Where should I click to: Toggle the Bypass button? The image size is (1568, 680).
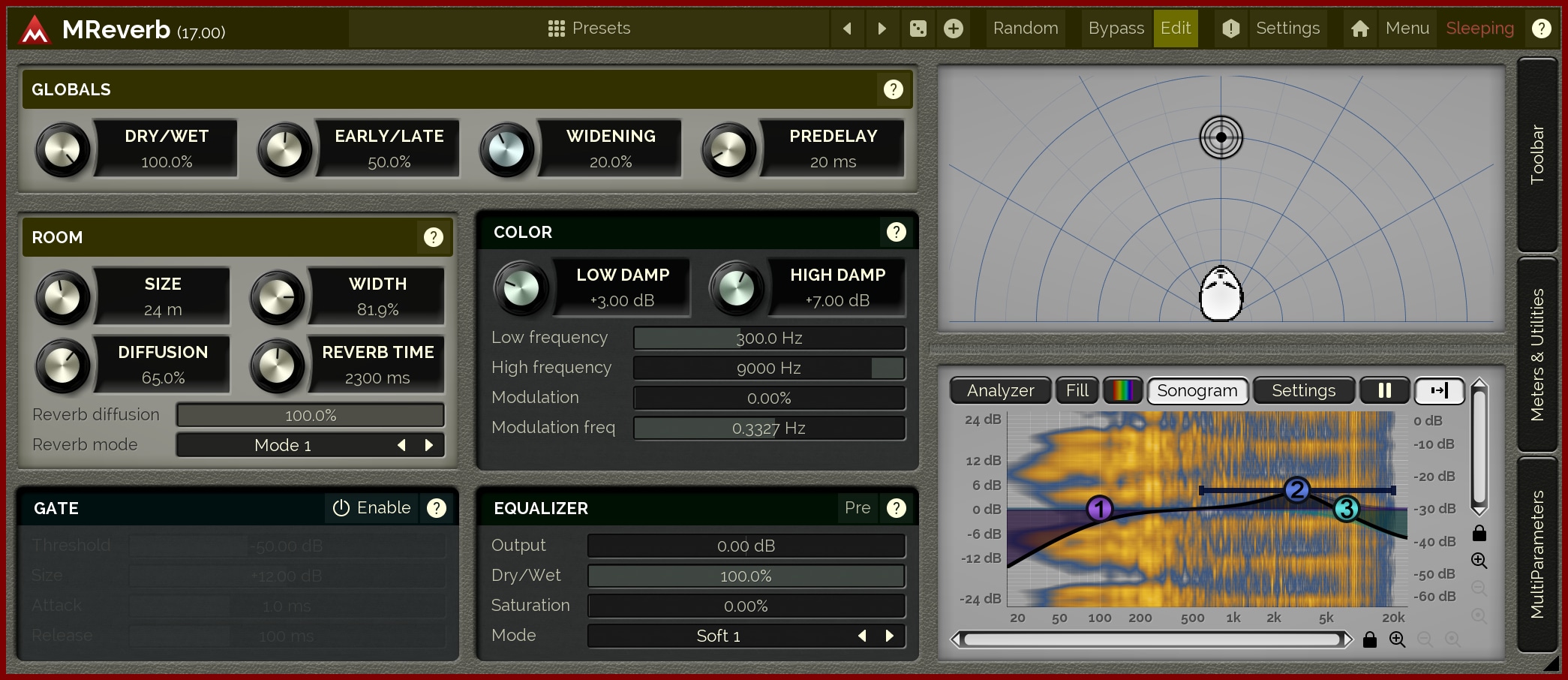[x=1116, y=29]
